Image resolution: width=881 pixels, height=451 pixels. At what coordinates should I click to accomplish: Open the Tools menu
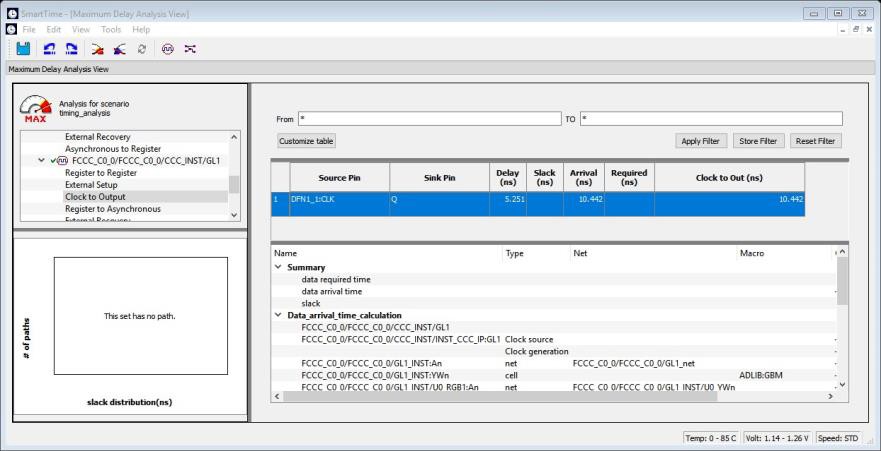coord(110,29)
